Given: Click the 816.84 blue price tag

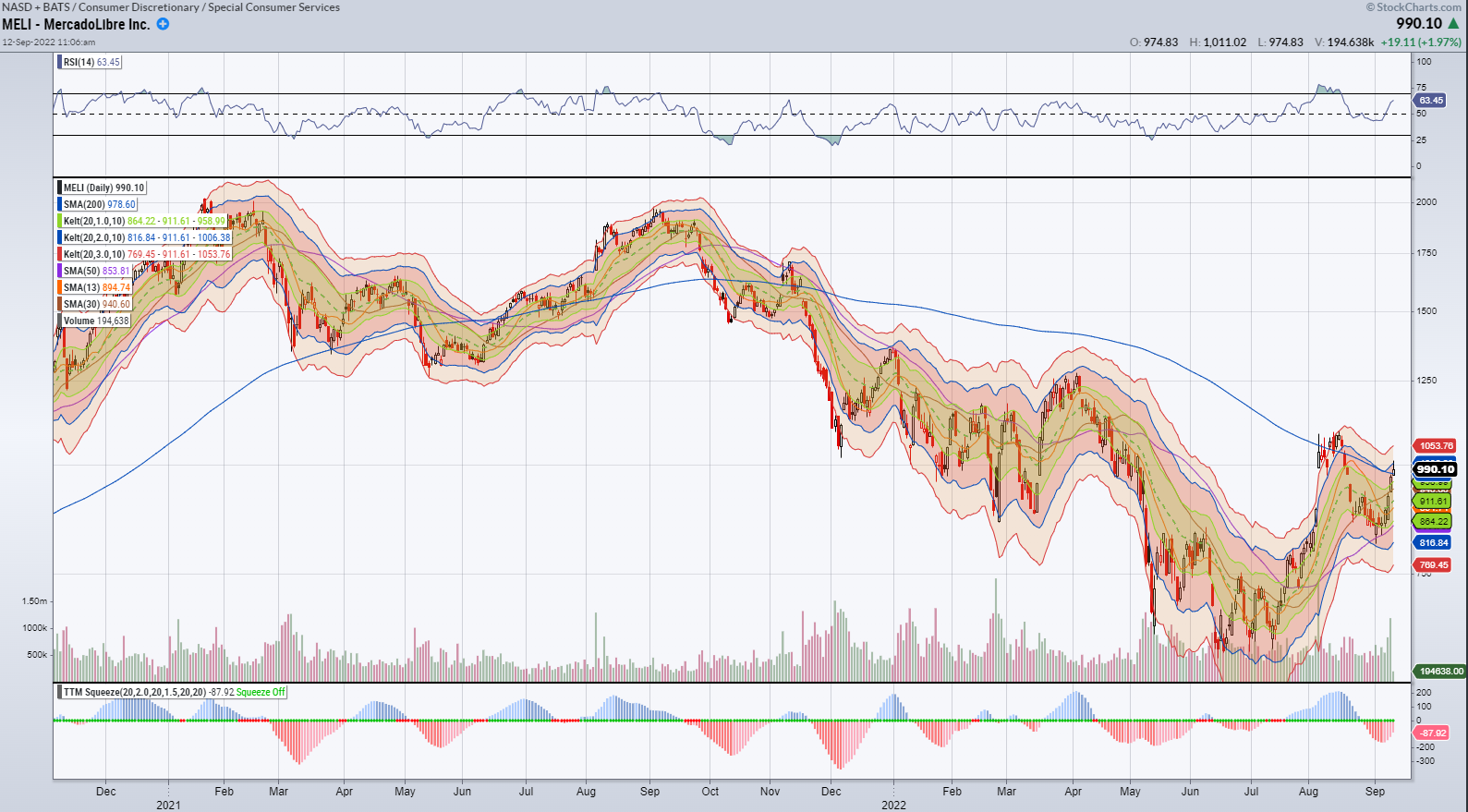Looking at the screenshot, I should pyautogui.click(x=1433, y=542).
